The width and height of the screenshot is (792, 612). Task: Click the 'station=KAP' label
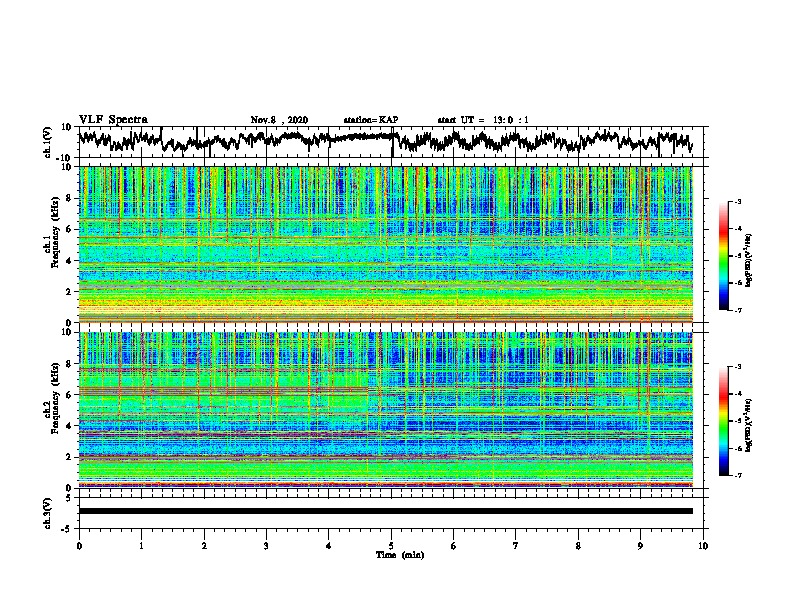(371, 120)
